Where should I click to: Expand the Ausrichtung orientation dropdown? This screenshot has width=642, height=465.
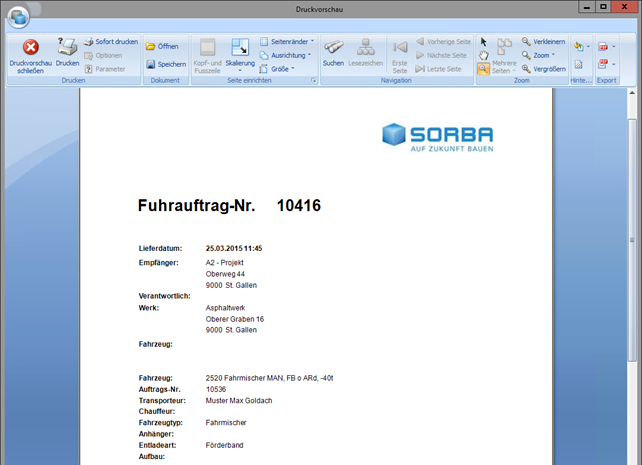[x=286, y=55]
